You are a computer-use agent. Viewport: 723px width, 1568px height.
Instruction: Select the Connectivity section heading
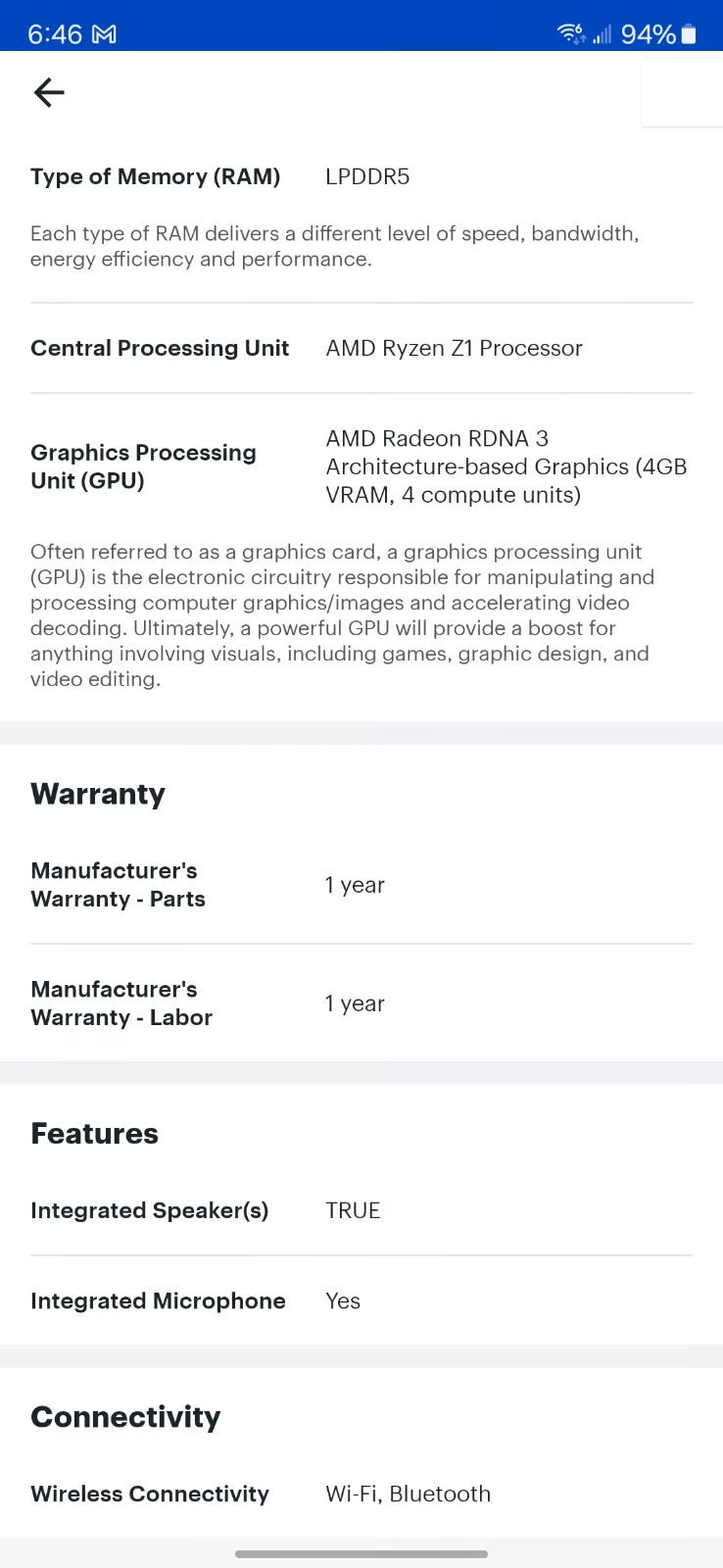(125, 1417)
